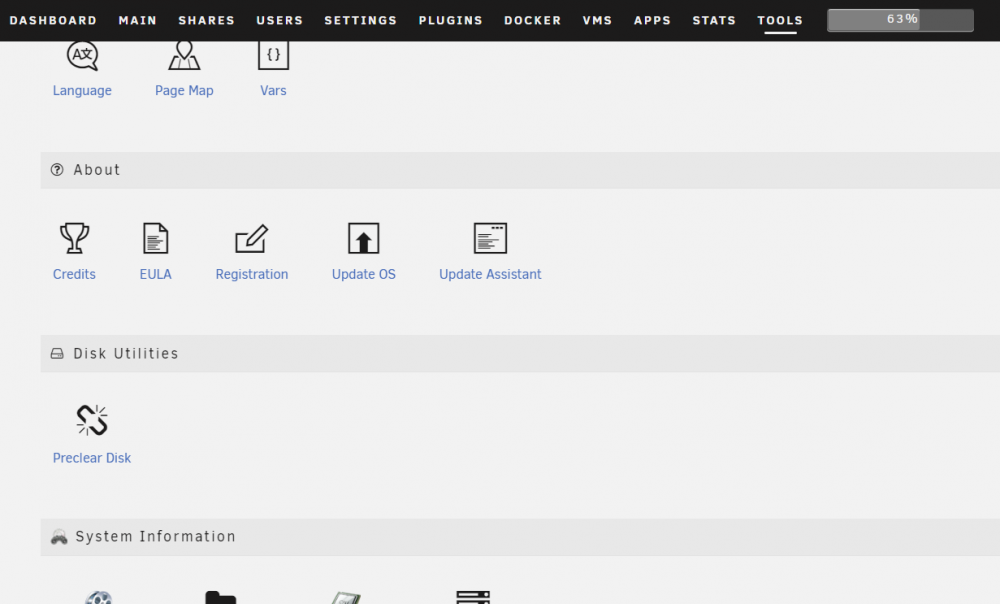Open the Docker tab
The width and height of the screenshot is (1000, 604).
tap(533, 20)
